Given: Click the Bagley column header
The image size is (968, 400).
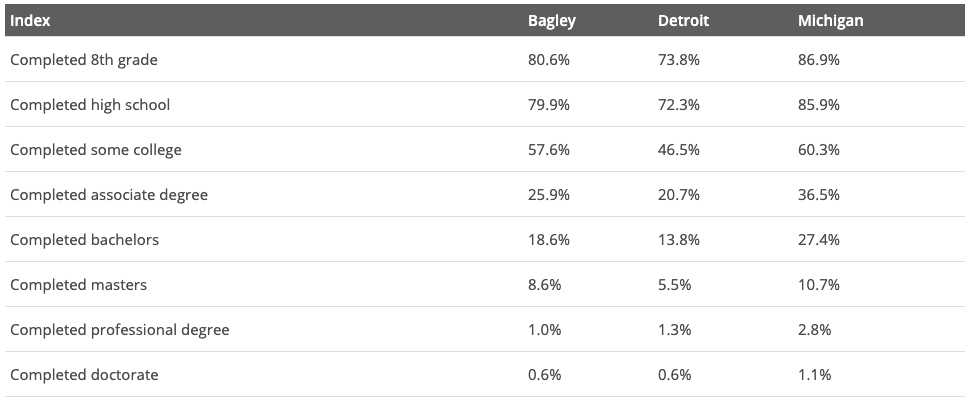Looking at the screenshot, I should tap(551, 20).
